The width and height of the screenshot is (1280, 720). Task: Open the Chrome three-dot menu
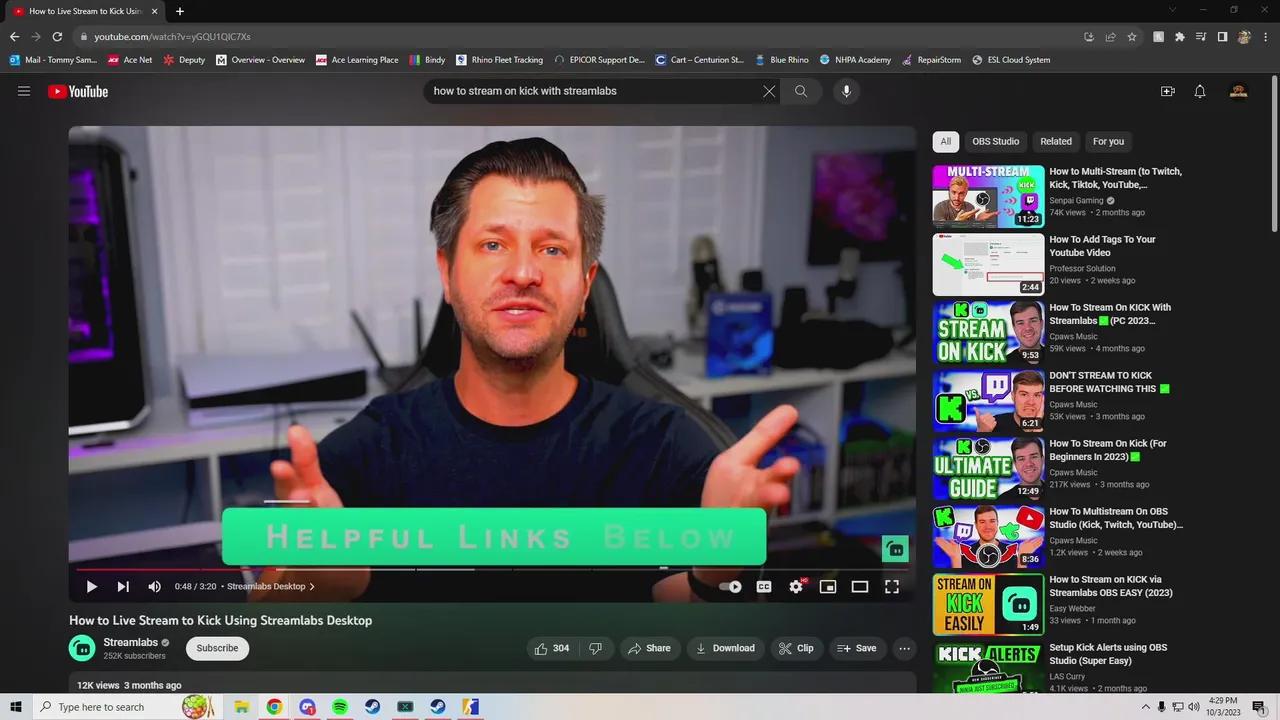1266,37
